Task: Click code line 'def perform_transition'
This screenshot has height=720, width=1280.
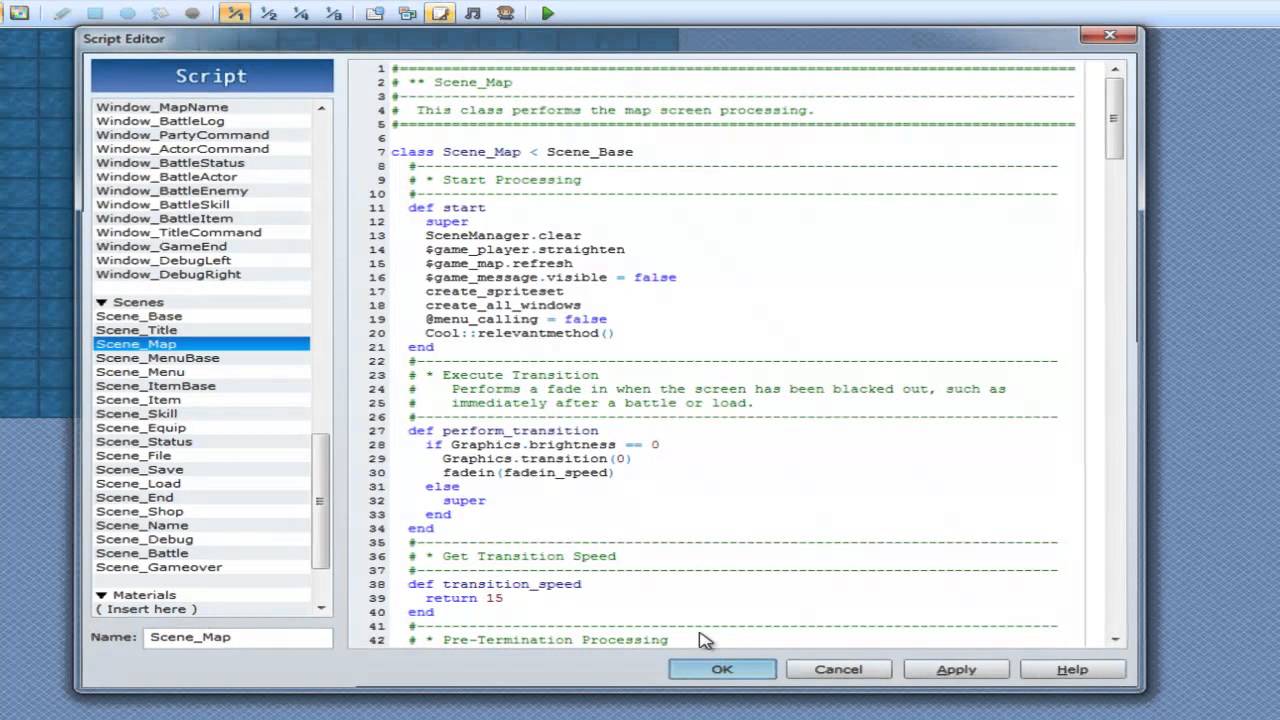Action: point(503,431)
